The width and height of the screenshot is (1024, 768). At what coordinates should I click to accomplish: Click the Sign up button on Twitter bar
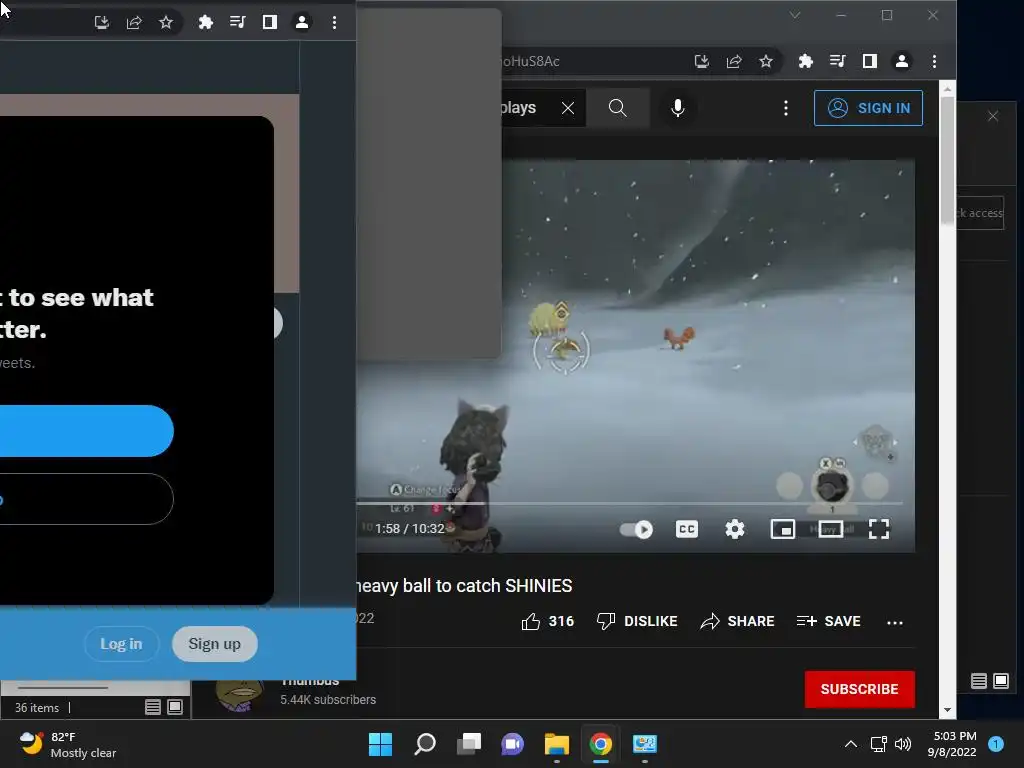click(215, 644)
